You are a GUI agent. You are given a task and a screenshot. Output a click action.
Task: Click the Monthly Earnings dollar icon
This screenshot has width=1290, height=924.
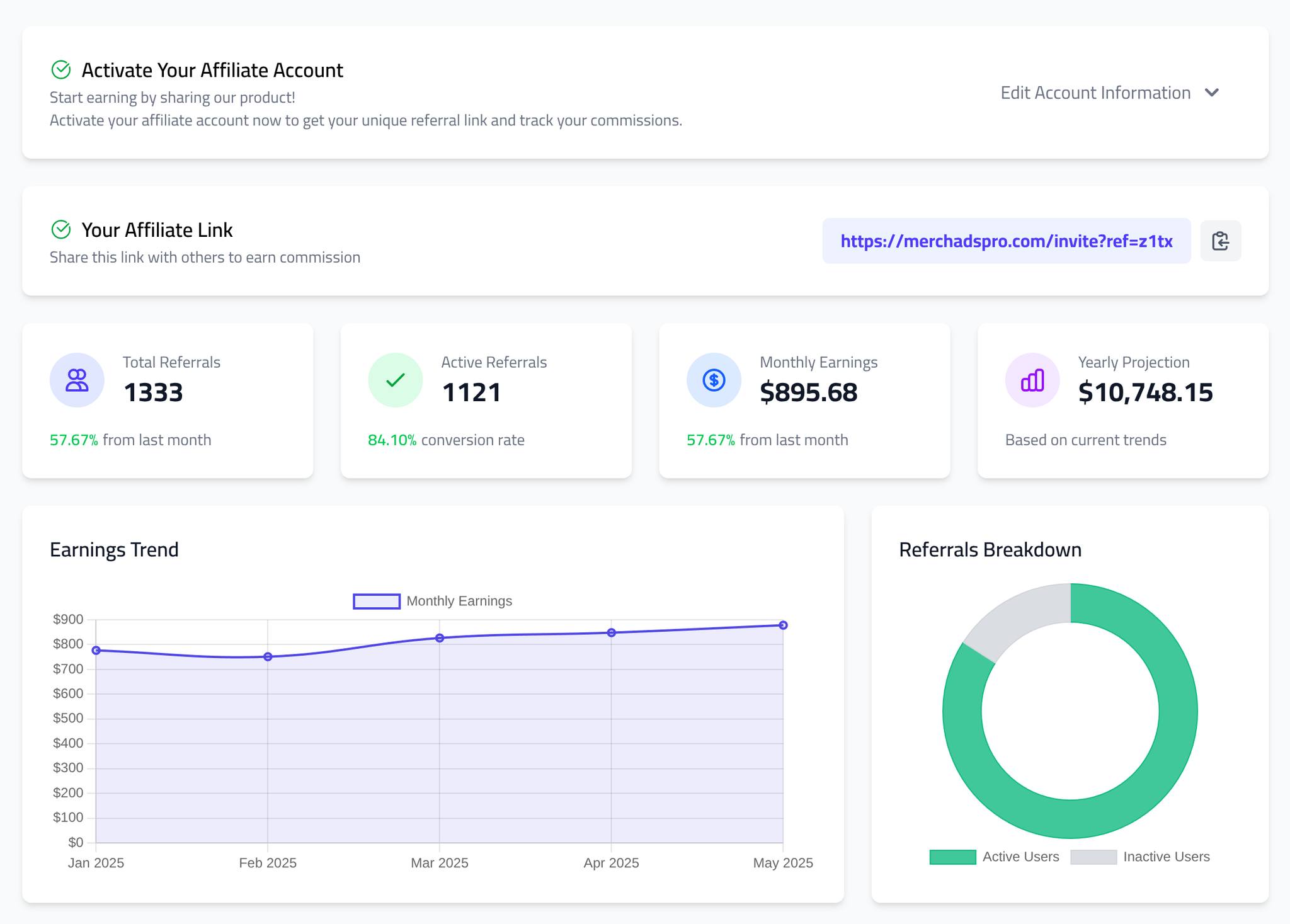(x=712, y=379)
